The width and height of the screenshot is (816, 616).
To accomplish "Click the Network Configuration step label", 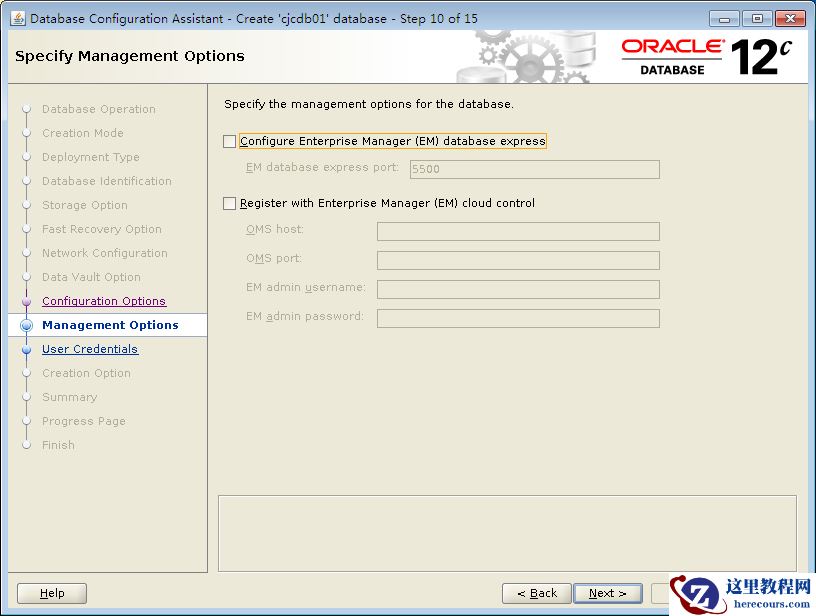I will click(105, 253).
